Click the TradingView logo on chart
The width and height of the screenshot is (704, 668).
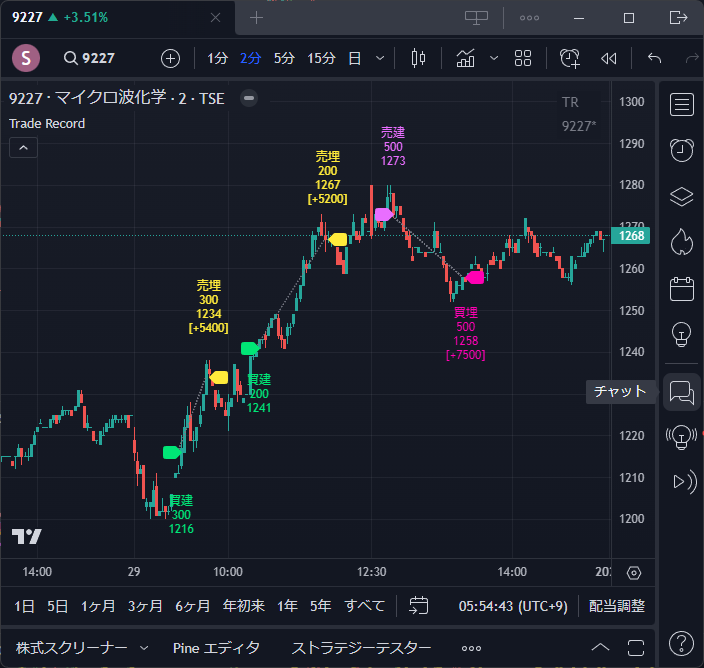click(26, 536)
